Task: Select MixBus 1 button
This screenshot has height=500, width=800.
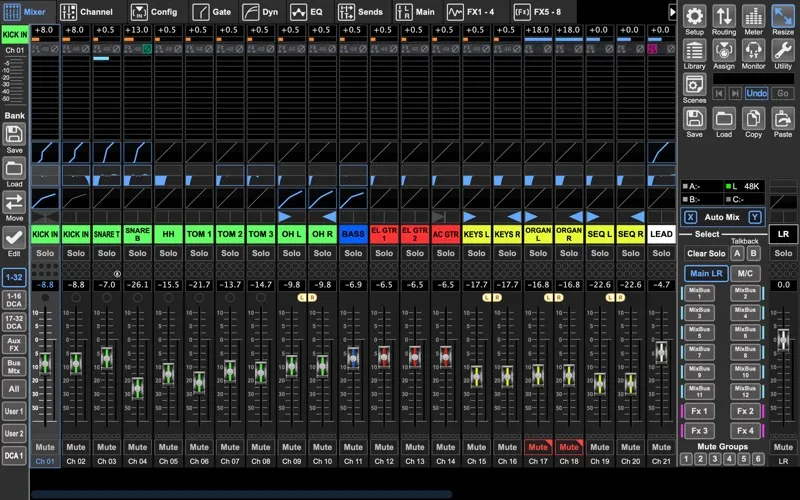Action: pos(699,293)
